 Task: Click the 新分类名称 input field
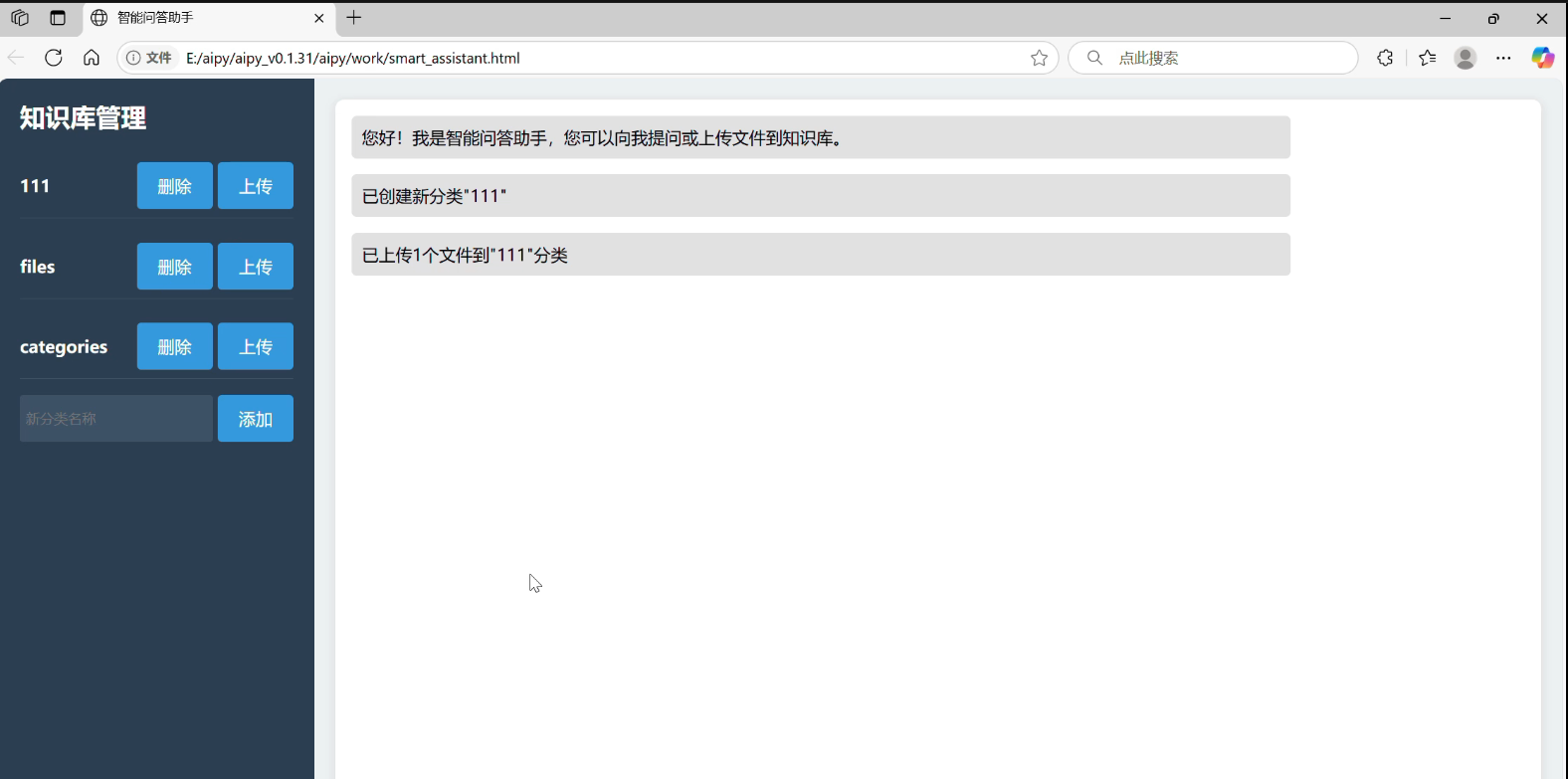(x=116, y=419)
